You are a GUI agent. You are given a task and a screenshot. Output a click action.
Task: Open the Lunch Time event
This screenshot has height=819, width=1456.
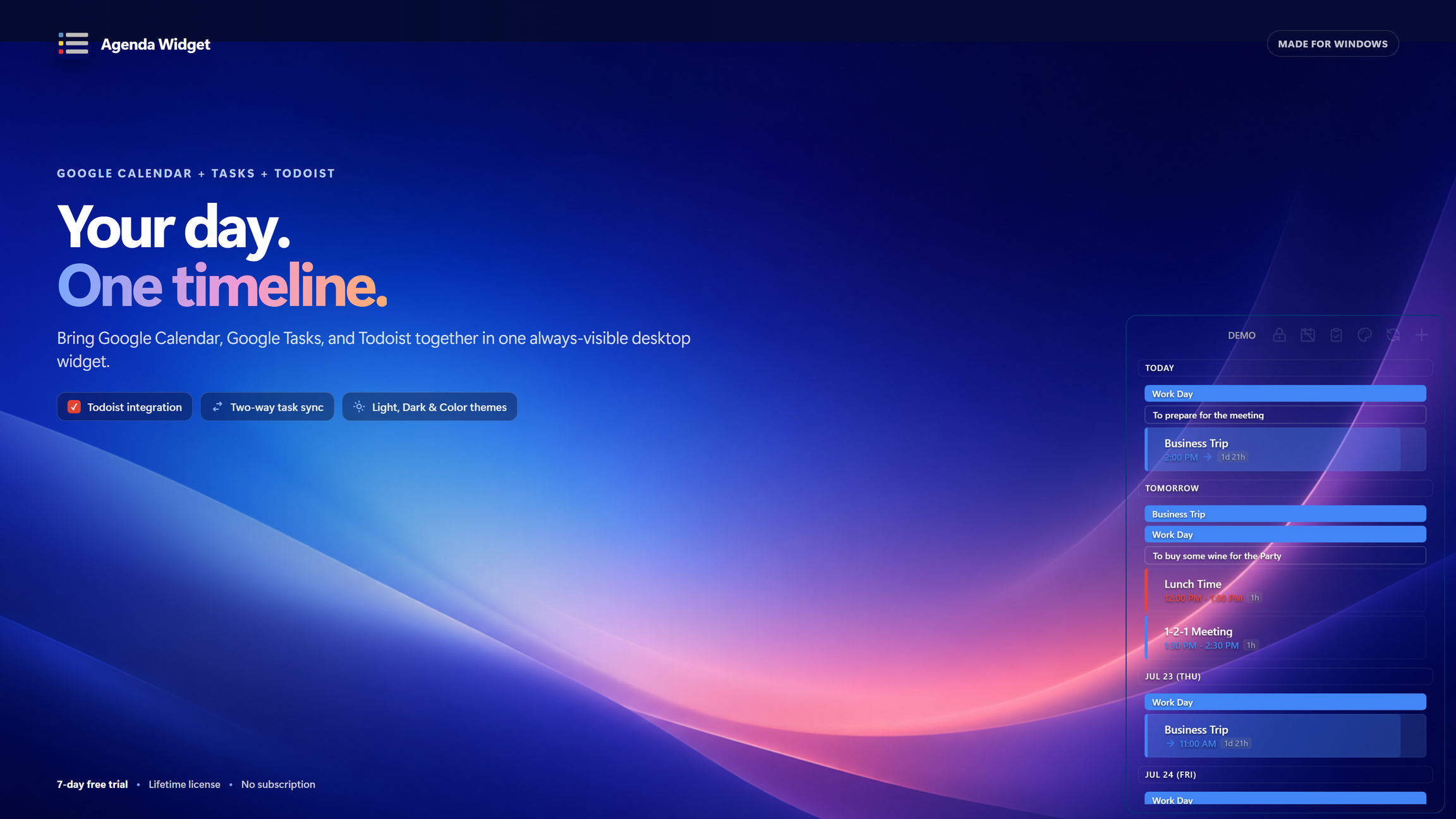[x=1285, y=590]
